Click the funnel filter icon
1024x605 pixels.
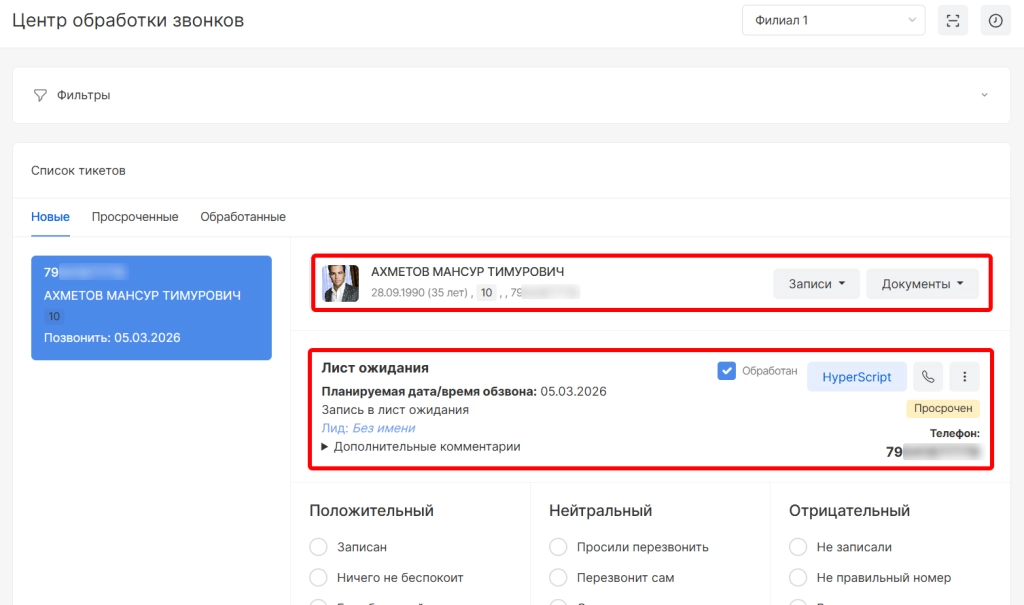40,95
